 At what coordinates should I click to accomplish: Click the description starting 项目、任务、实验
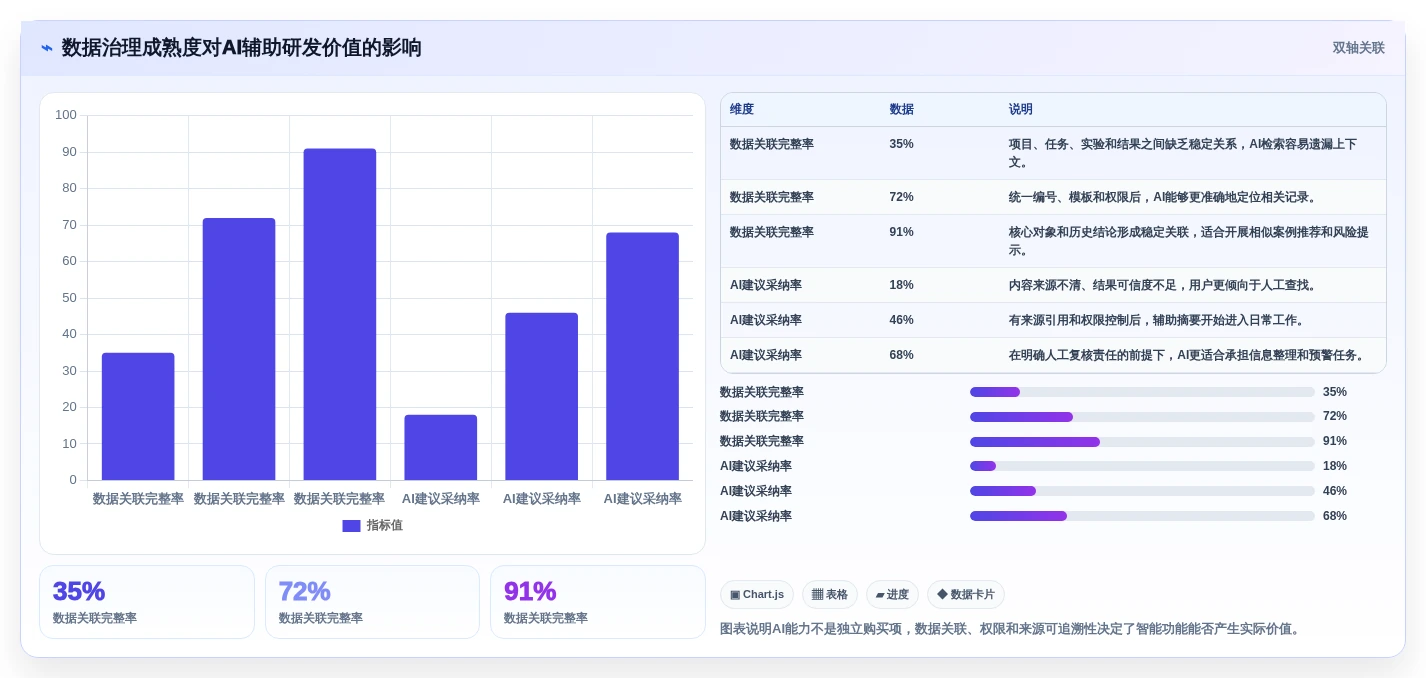coord(1183,153)
